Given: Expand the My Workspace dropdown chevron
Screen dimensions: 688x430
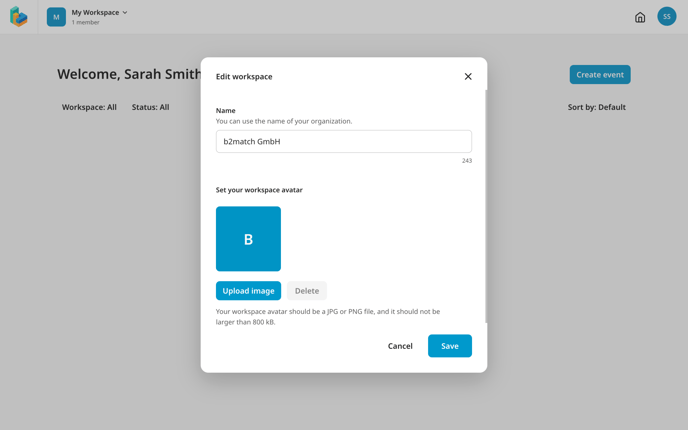Looking at the screenshot, I should pyautogui.click(x=125, y=12).
